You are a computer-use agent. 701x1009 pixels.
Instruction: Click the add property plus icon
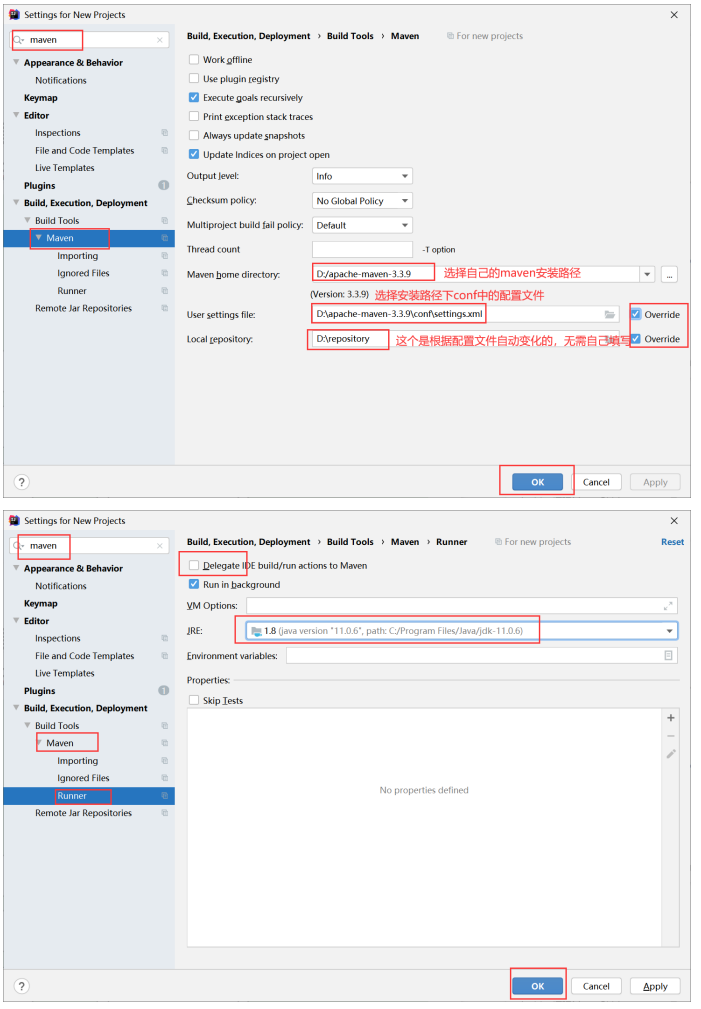(x=671, y=717)
